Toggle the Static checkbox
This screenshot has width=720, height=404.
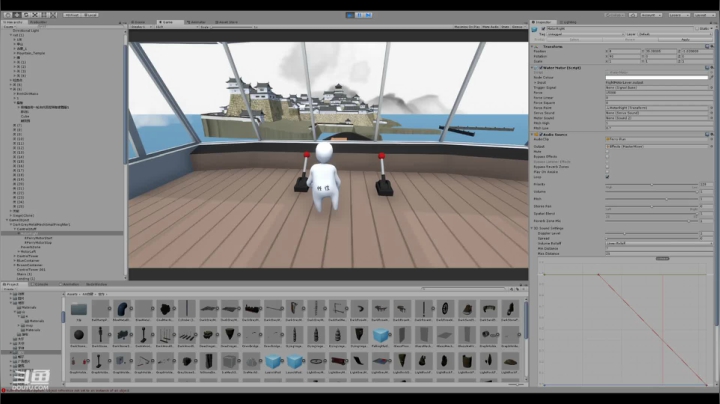click(698, 29)
